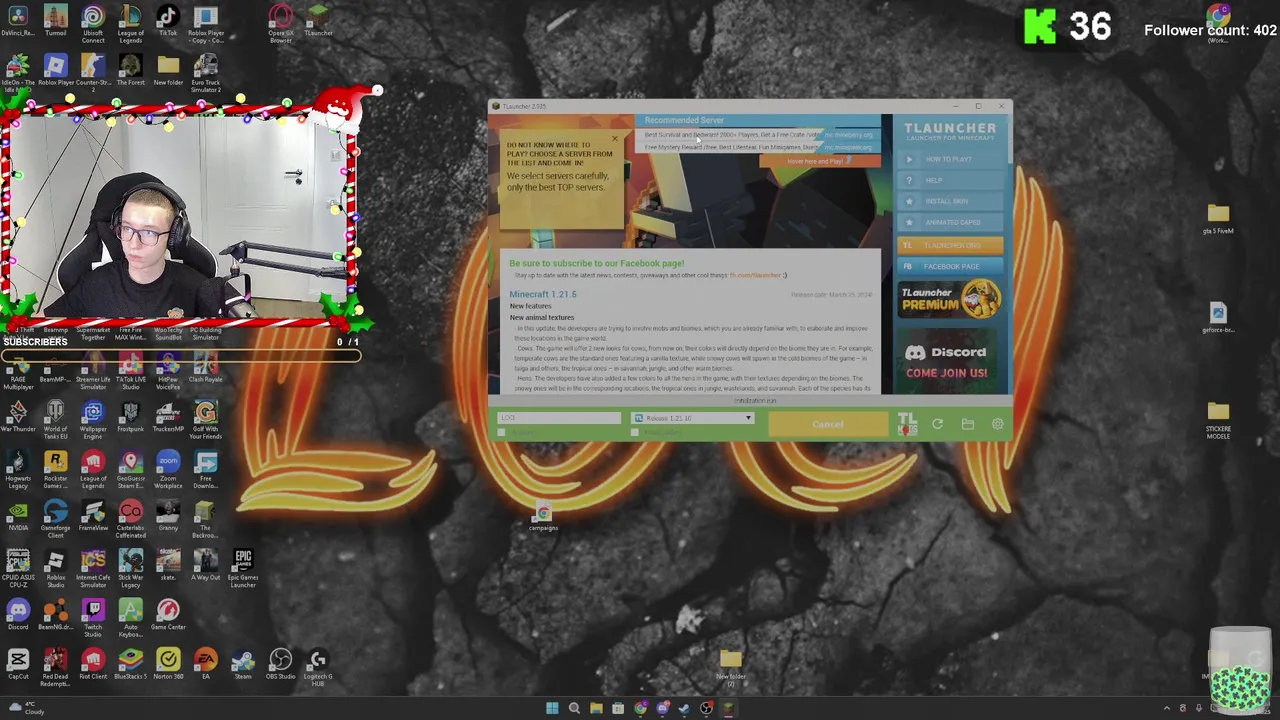Open Frostpunk desktop icon
1280x720 pixels.
(130, 418)
